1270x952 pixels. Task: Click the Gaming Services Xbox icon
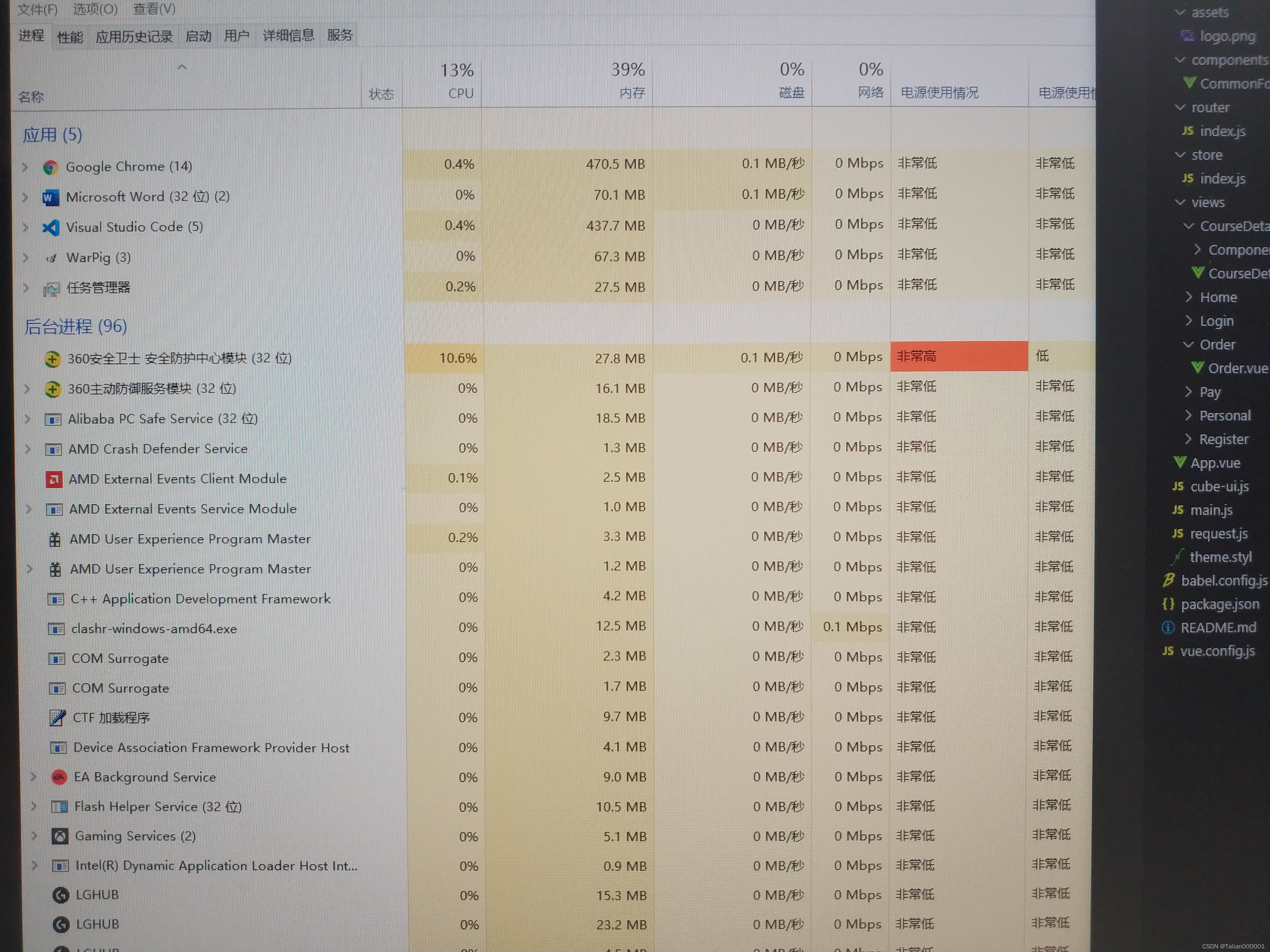tap(60, 837)
